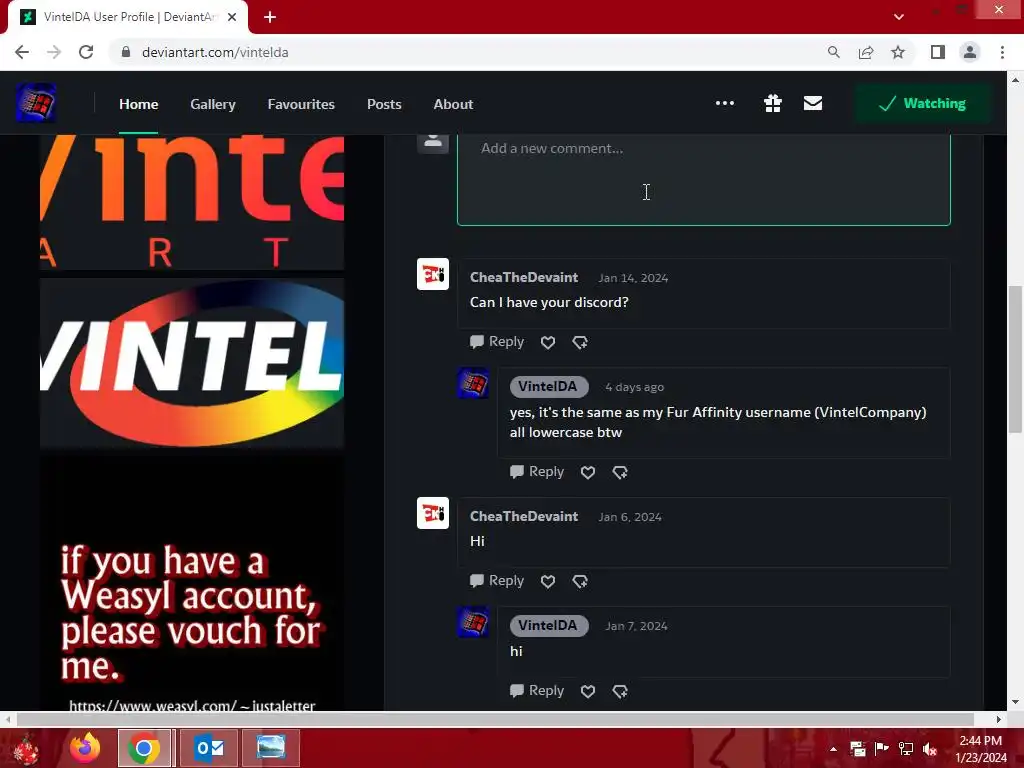This screenshot has width=1024, height=768.
Task: Like the 'Can I have your discord?' comment
Action: (x=548, y=342)
